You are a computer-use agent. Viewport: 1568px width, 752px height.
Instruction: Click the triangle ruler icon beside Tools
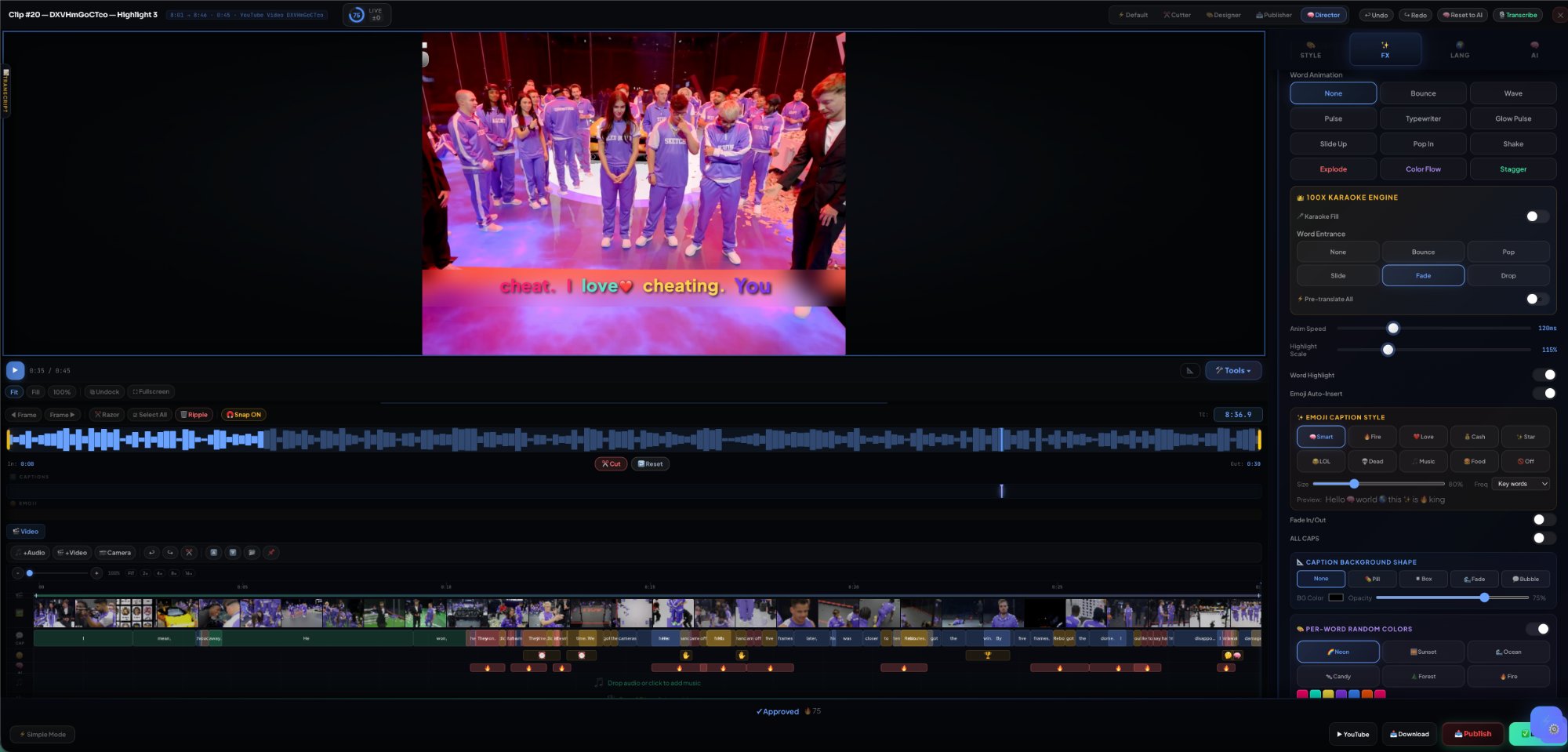tap(1190, 371)
